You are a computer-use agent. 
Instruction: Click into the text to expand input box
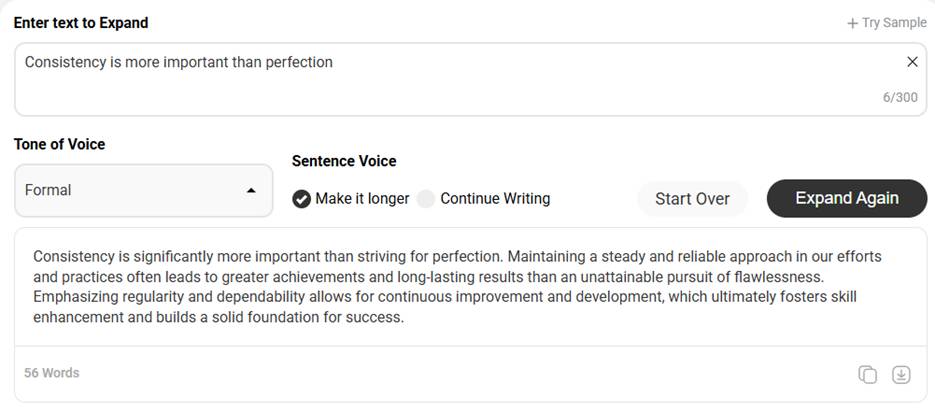[x=470, y=79]
